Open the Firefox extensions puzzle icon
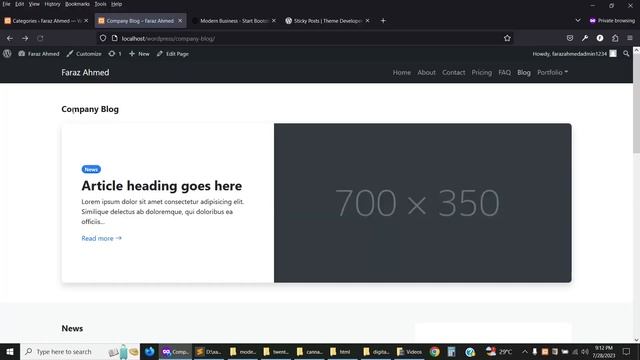 pyautogui.click(x=615, y=38)
